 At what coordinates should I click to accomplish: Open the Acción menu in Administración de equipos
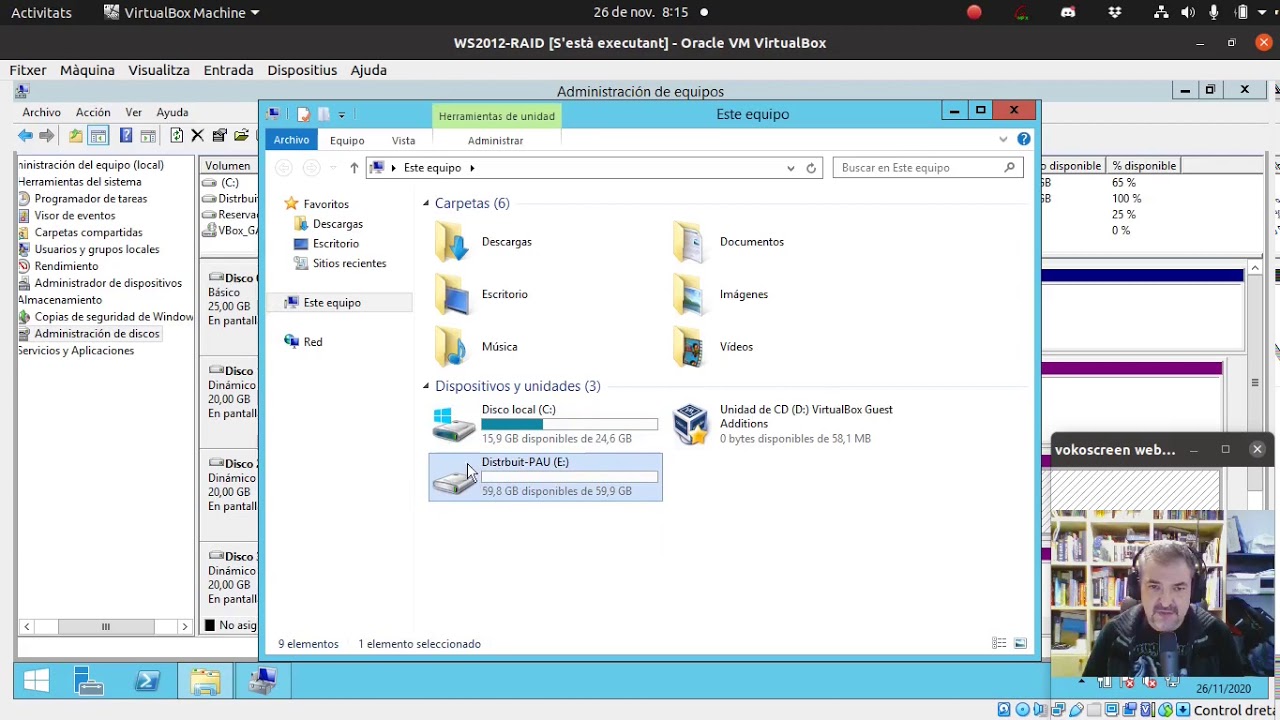(x=93, y=112)
